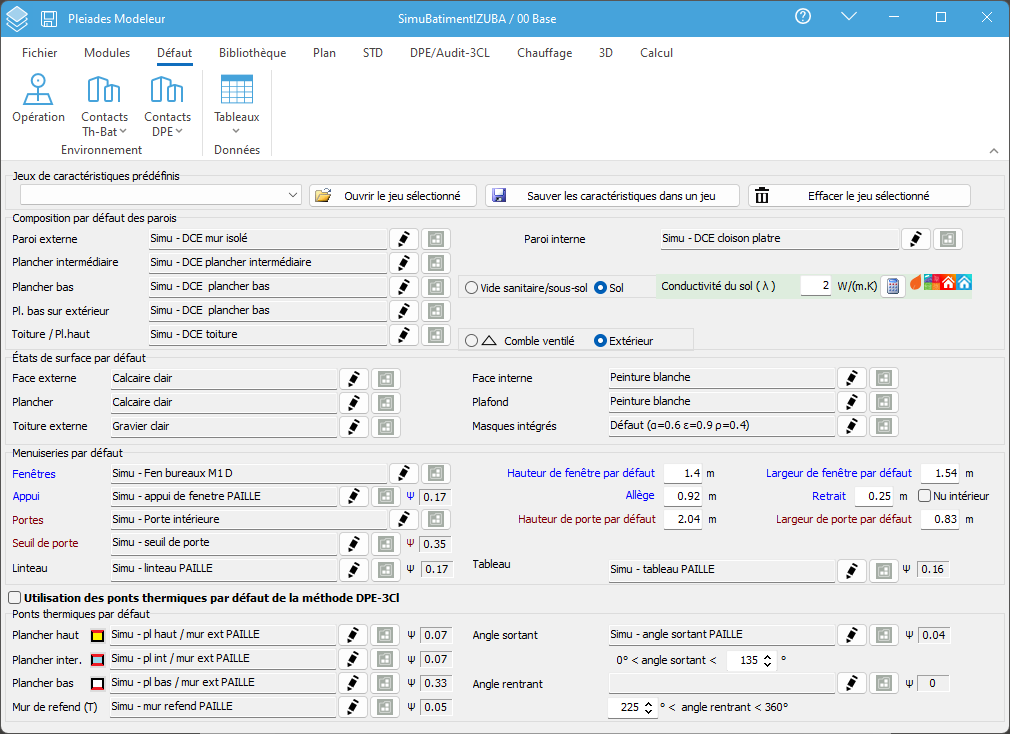This screenshot has height=734, width=1010.
Task: Edit Plancher intermédiaire composition pencil
Action: point(404,263)
